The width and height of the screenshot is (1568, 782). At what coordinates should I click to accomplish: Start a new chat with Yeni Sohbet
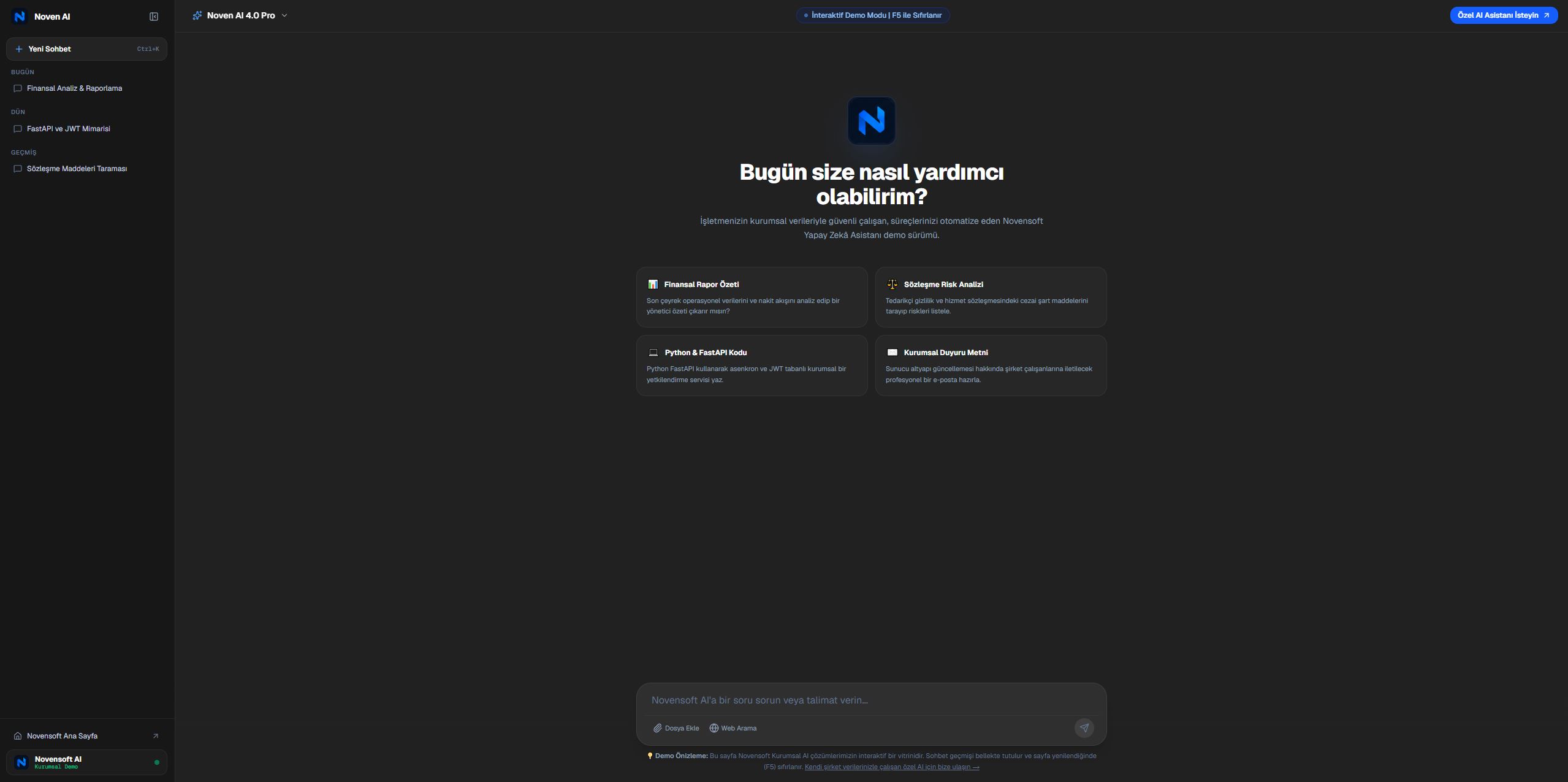86,49
